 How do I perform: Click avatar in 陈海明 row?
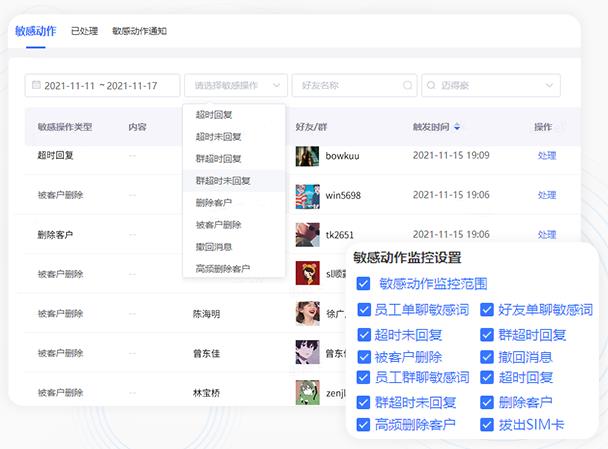click(x=307, y=313)
